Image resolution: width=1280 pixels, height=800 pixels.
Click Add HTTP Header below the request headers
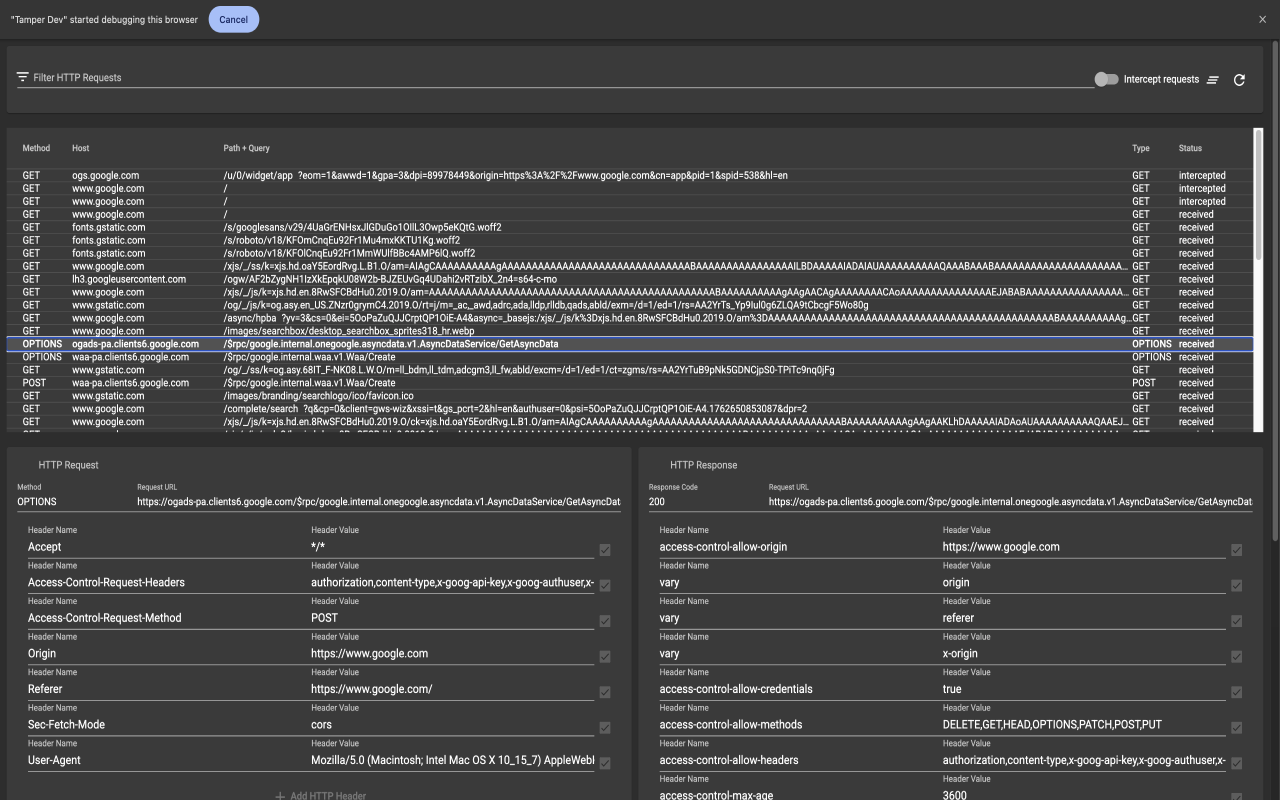(320, 795)
